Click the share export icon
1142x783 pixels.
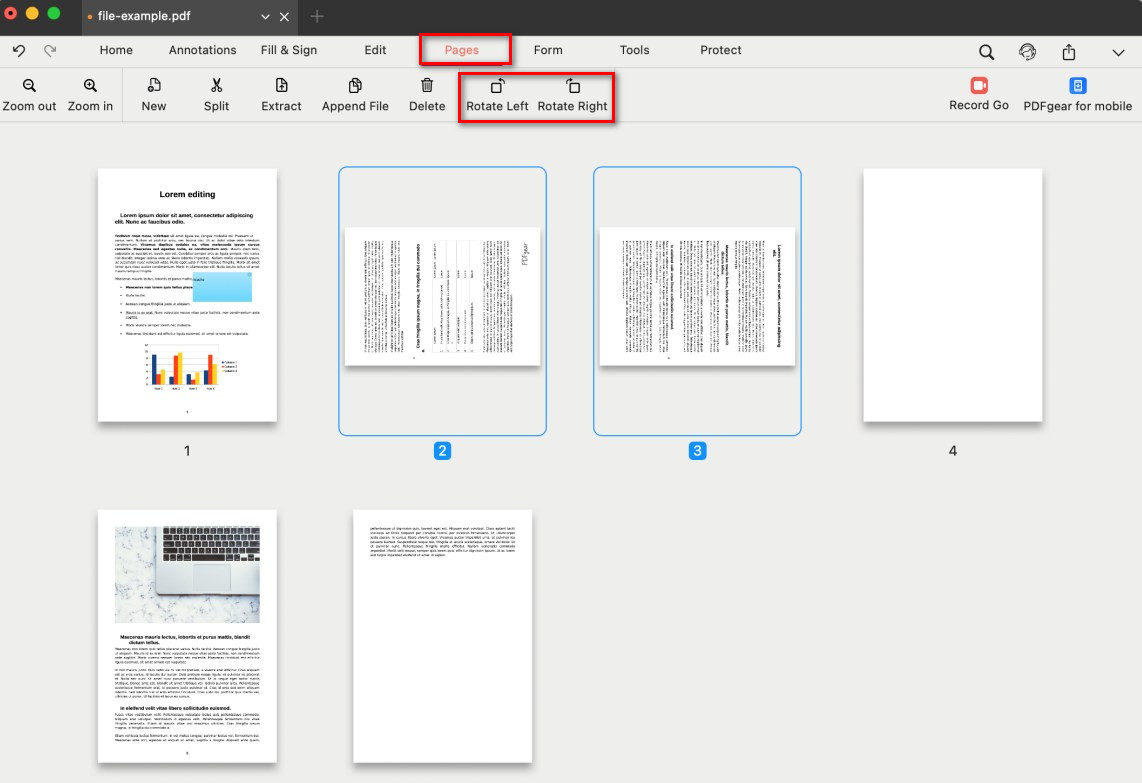pos(1069,52)
